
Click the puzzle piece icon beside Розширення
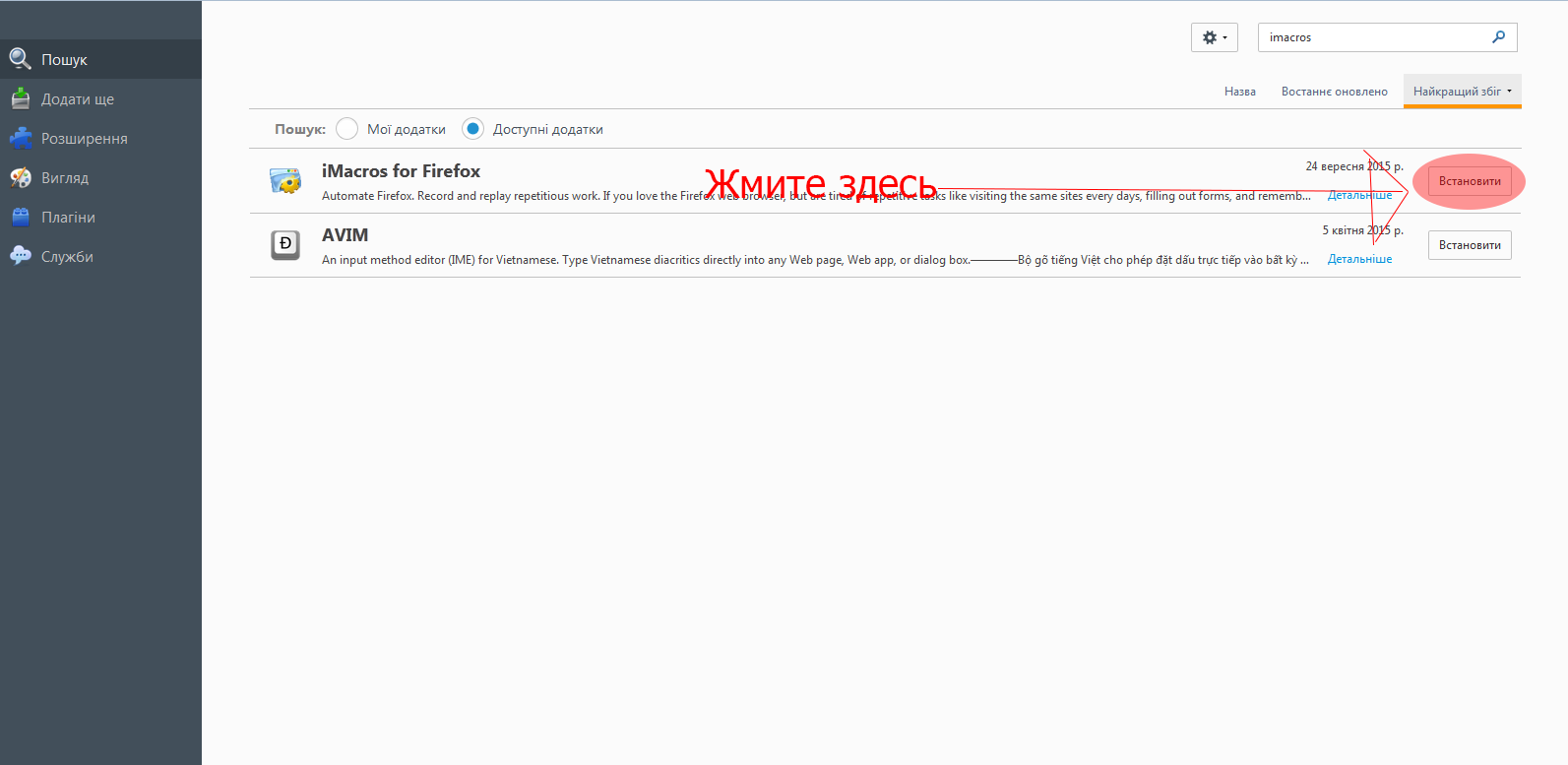click(21, 138)
